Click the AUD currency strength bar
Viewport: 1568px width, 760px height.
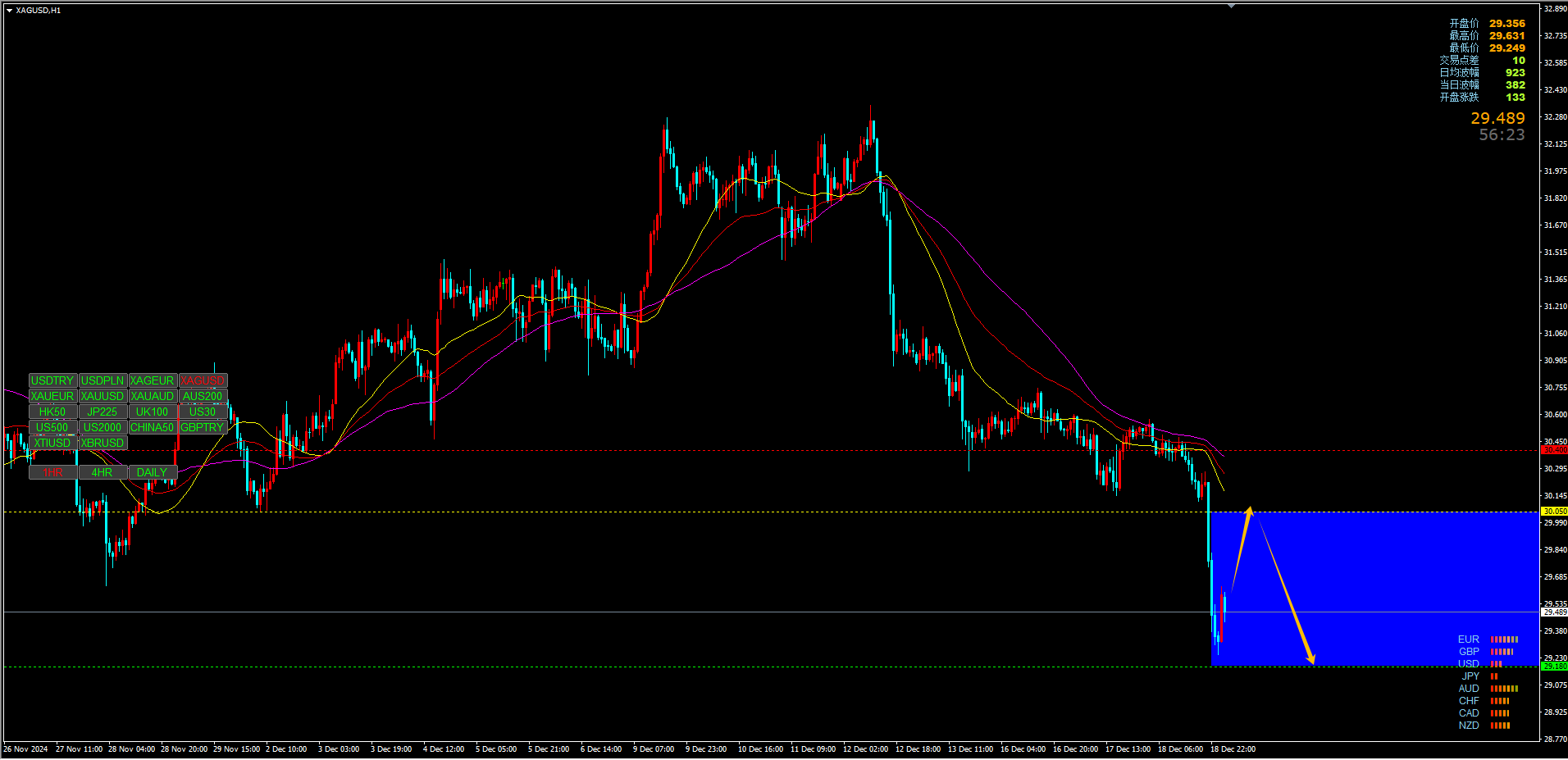(1504, 689)
